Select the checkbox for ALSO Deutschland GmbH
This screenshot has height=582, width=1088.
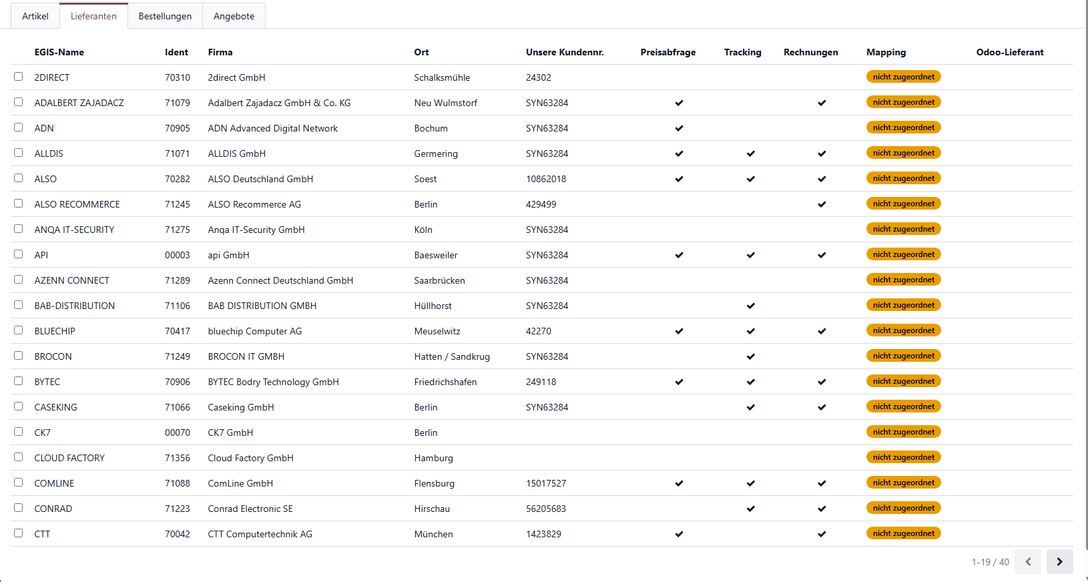point(19,178)
